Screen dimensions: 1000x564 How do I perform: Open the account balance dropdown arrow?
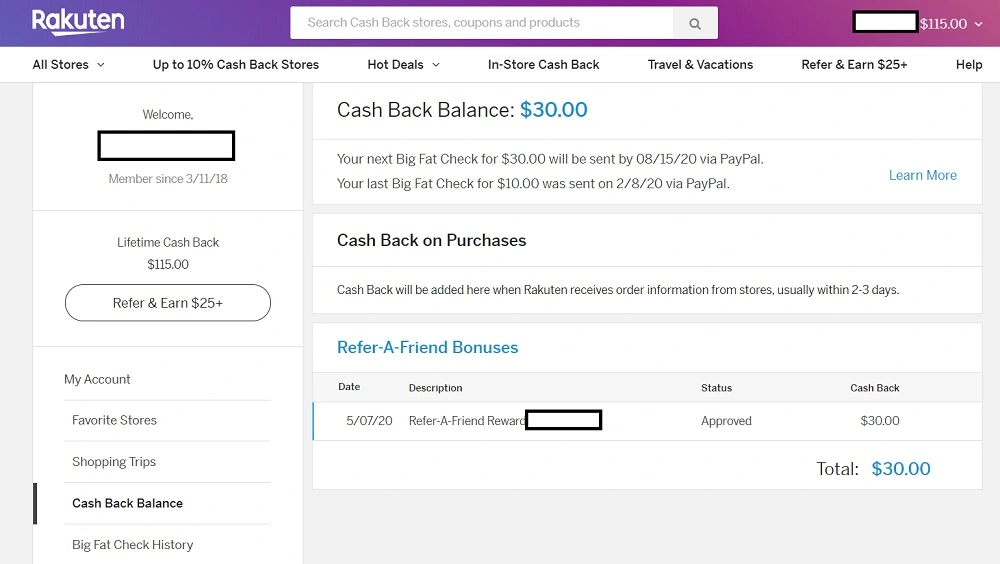coord(978,24)
